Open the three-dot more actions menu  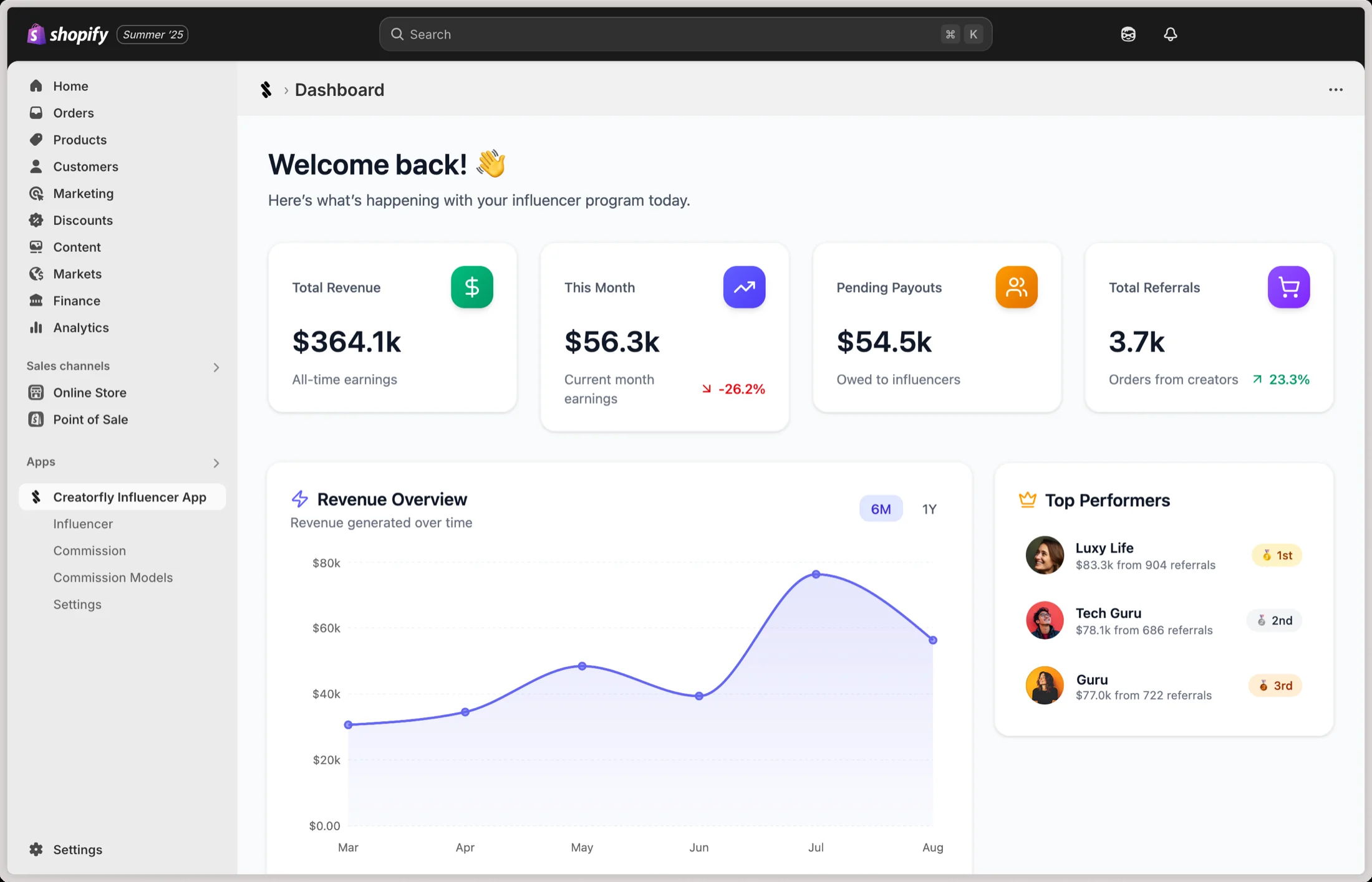pos(1335,90)
